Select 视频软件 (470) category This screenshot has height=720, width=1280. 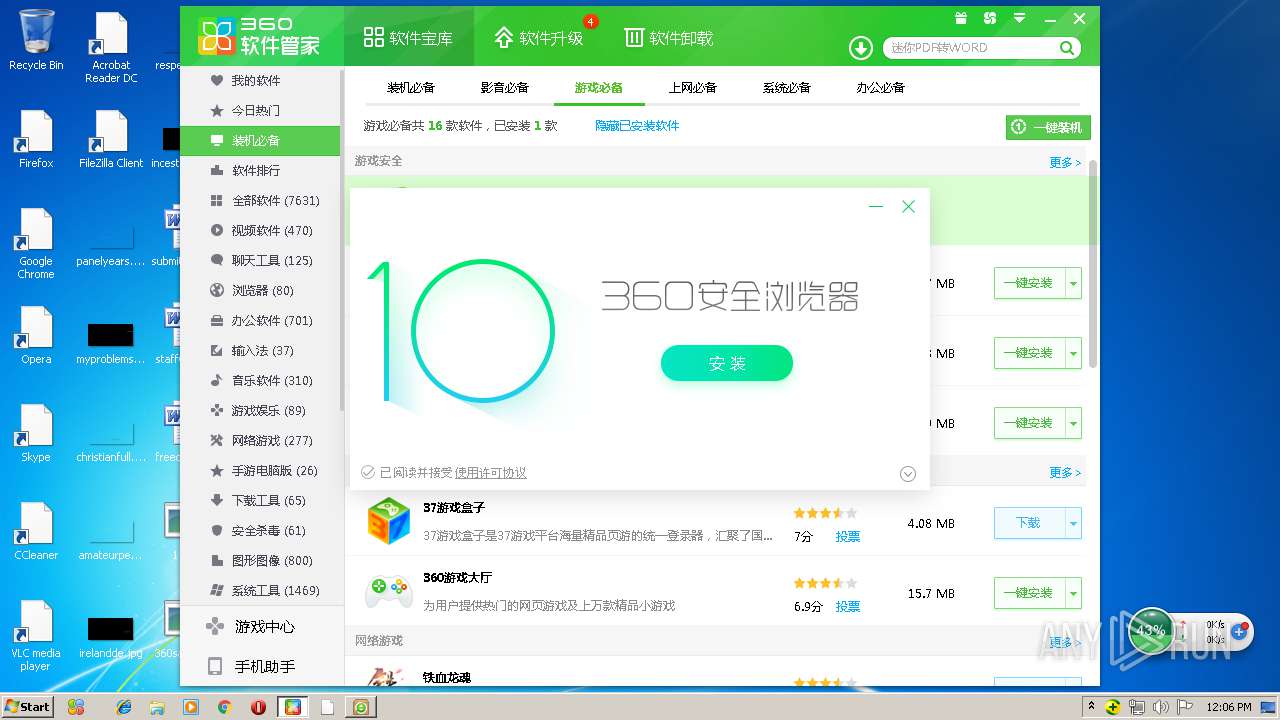click(260, 230)
